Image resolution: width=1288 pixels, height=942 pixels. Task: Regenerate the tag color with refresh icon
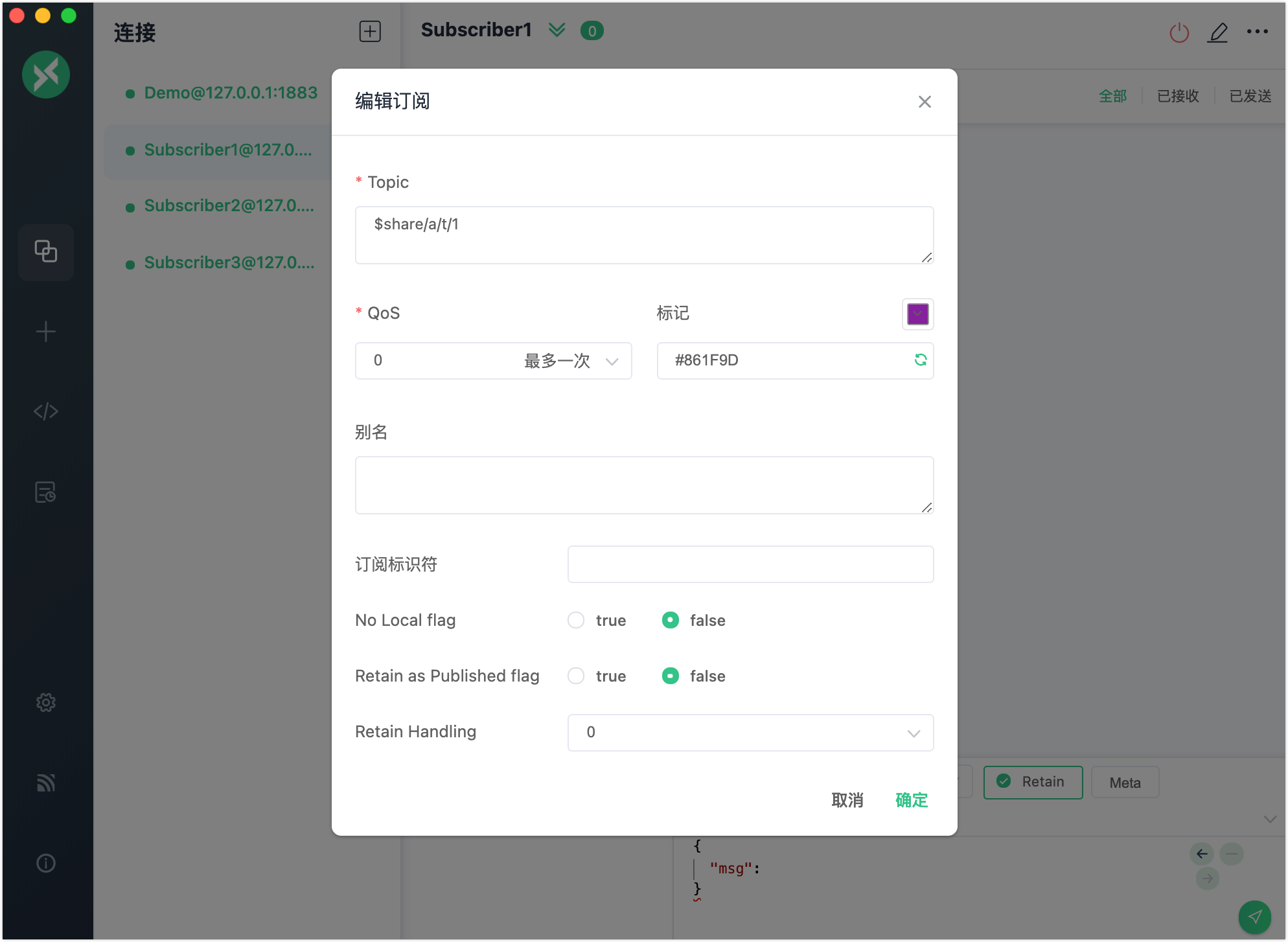[x=921, y=360]
